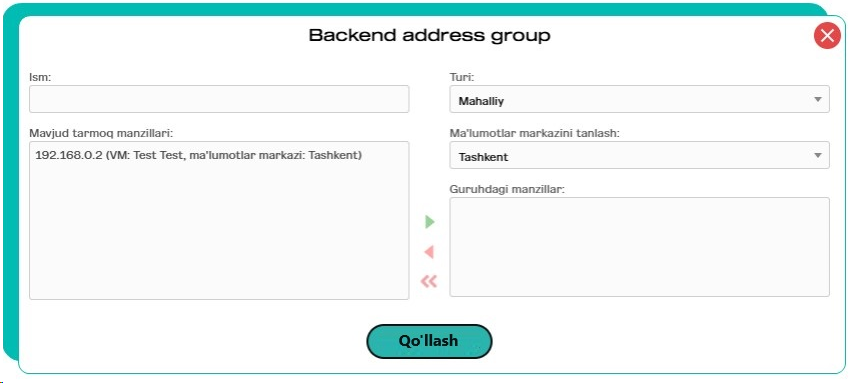The image size is (860, 383).
Task: Click inside the Guruhdagi manzillar list box
Action: 640,247
